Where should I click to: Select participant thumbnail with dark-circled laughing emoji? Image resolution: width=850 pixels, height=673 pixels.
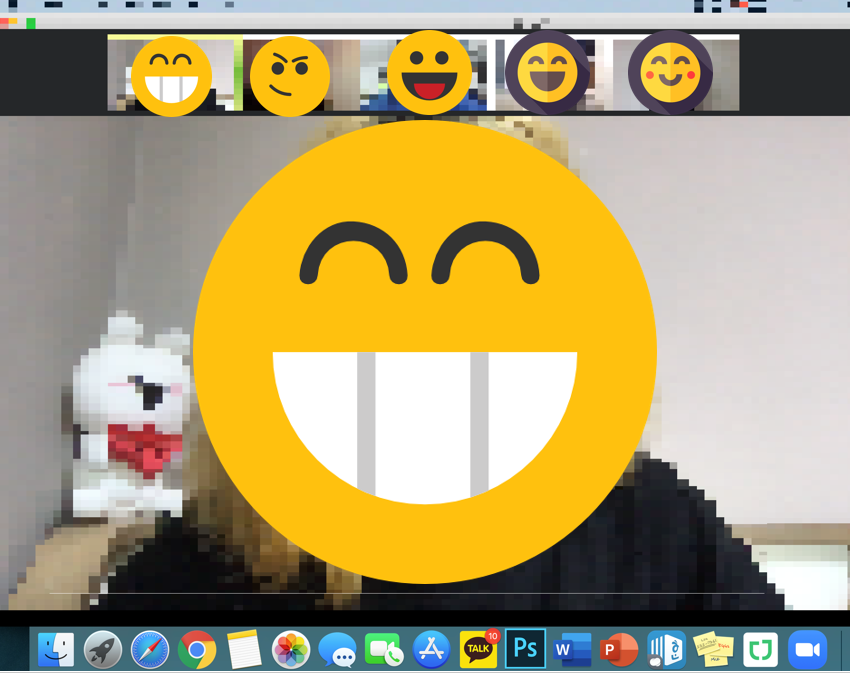547,73
